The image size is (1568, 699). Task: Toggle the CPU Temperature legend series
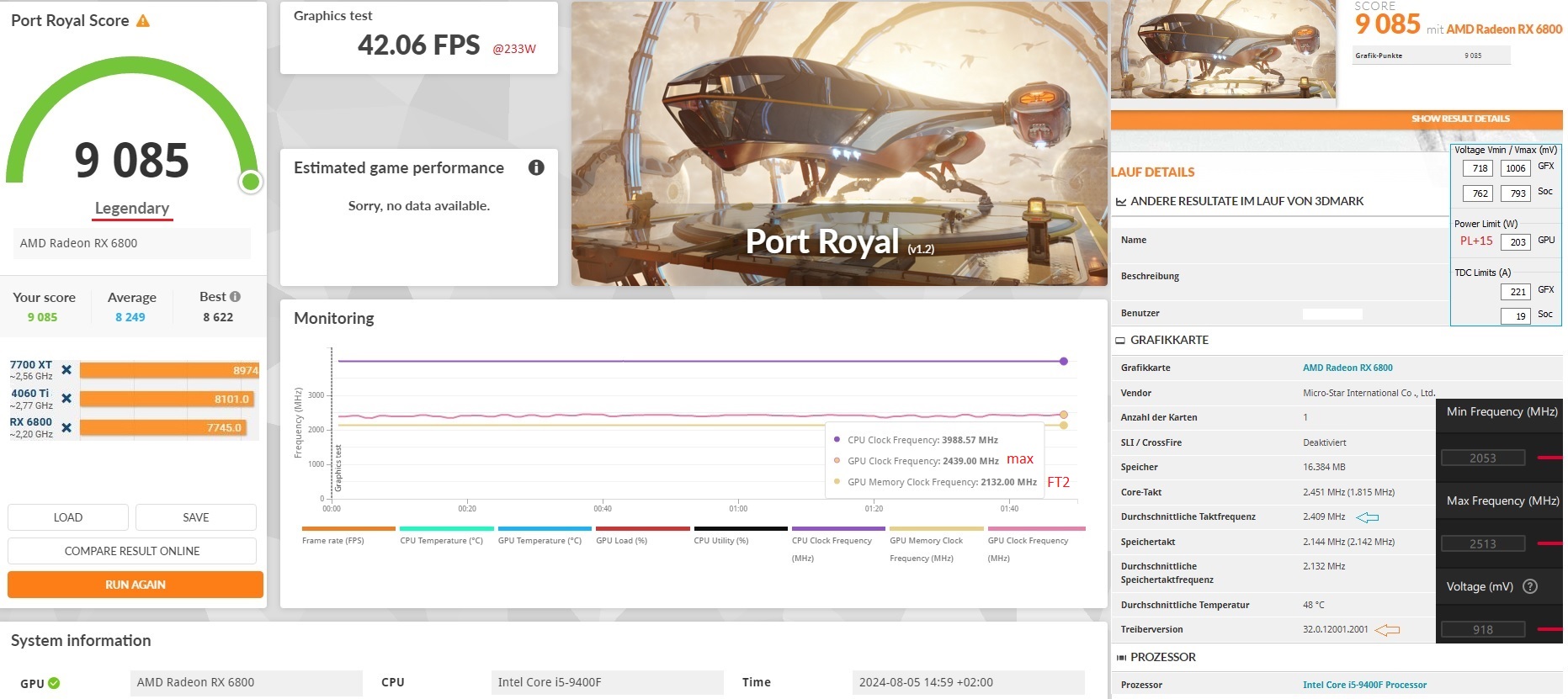click(x=447, y=536)
